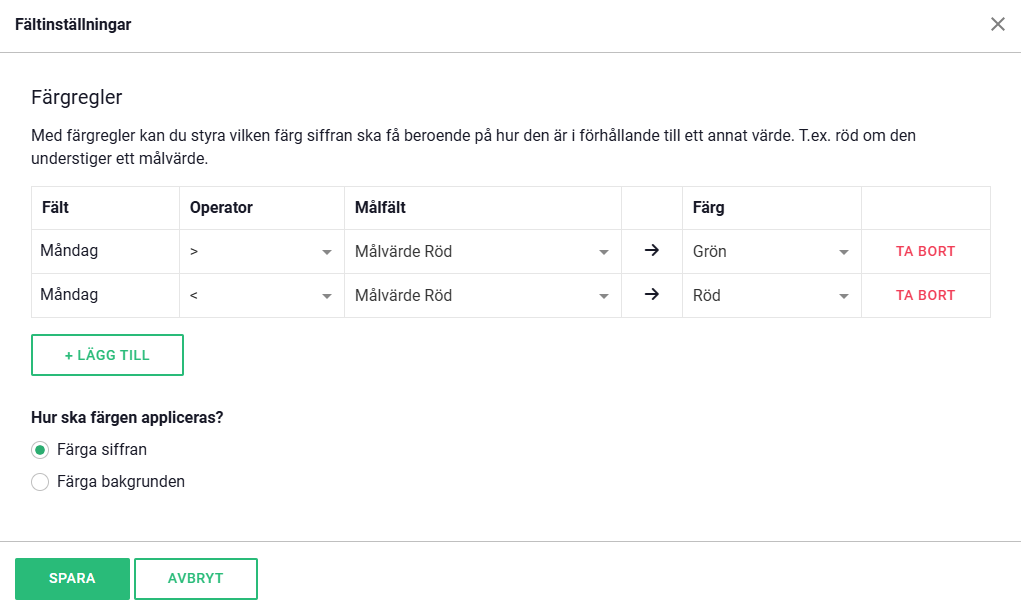Open the operator dropdown showing ">"
This screenshot has height=612, width=1021.
tap(261, 252)
